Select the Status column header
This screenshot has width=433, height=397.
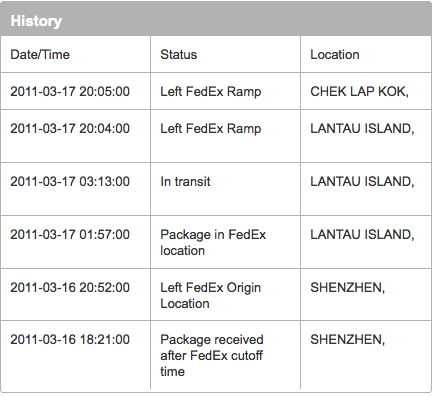(225, 54)
